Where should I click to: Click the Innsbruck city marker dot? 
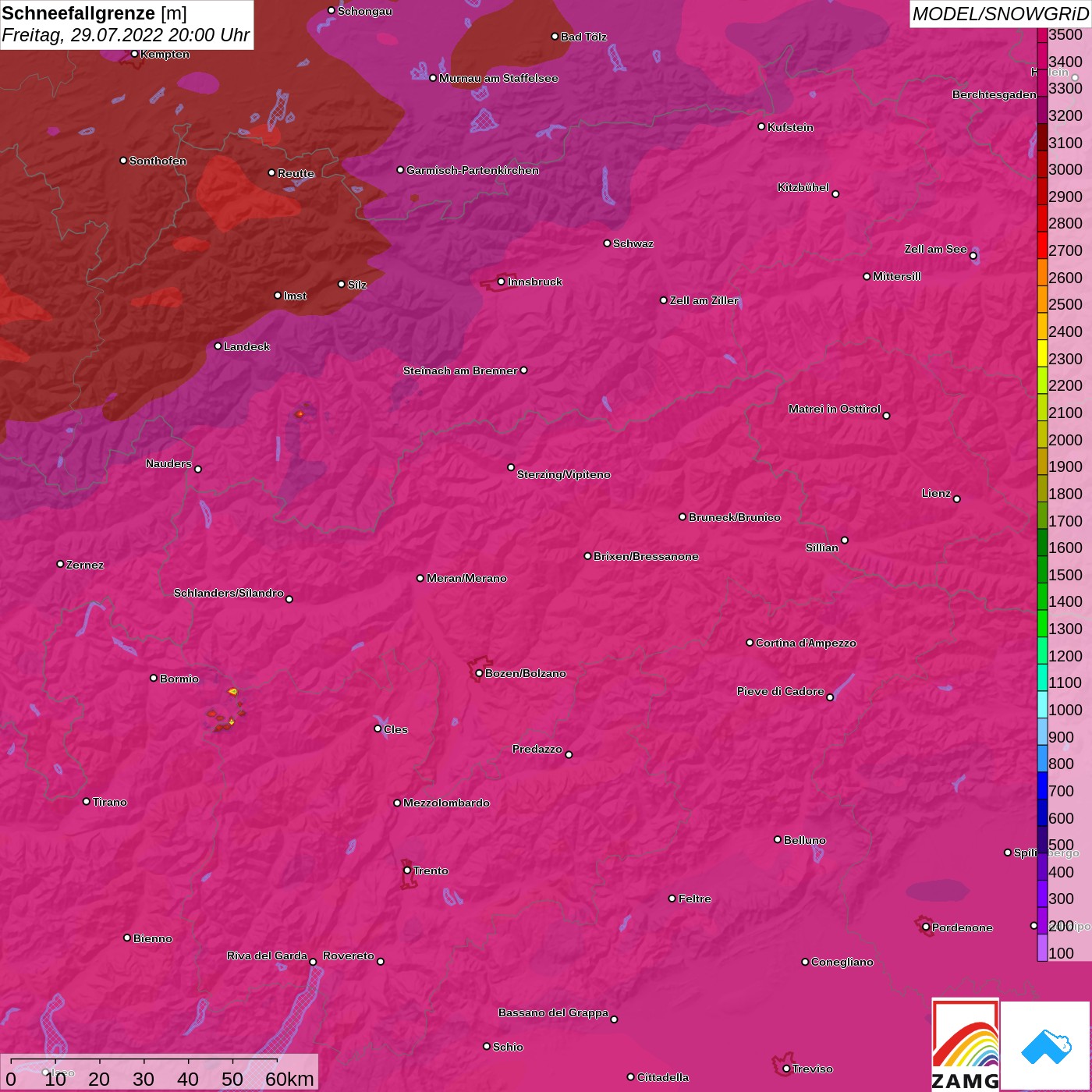(x=502, y=282)
